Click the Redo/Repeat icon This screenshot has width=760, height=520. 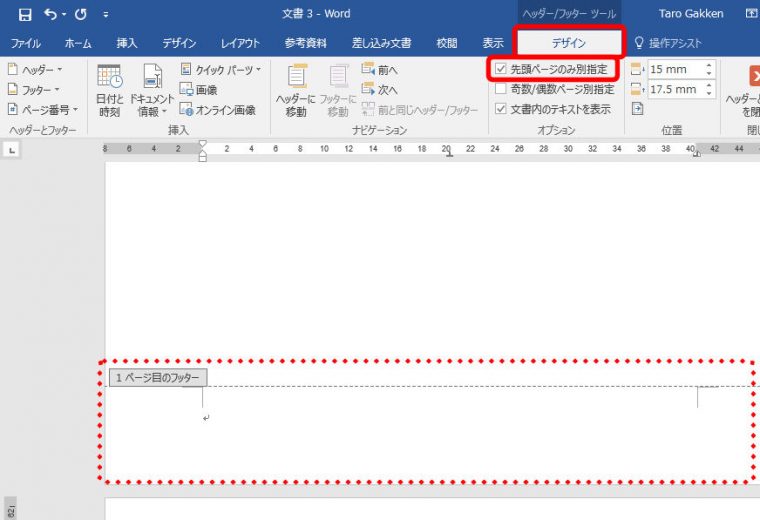pos(80,15)
